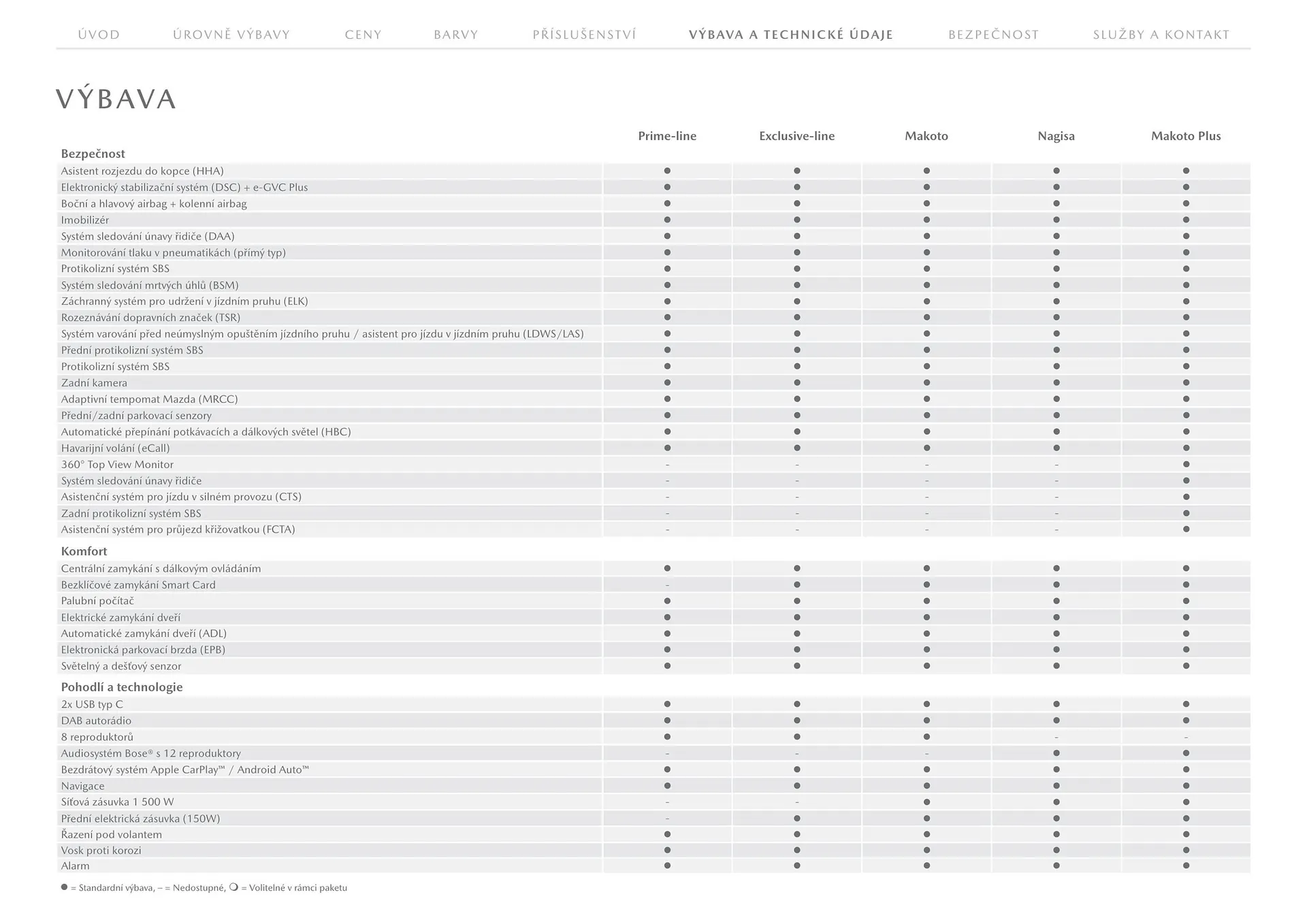The image size is (1307, 924).
Task: Go to the CENY tab
Action: pos(363,35)
